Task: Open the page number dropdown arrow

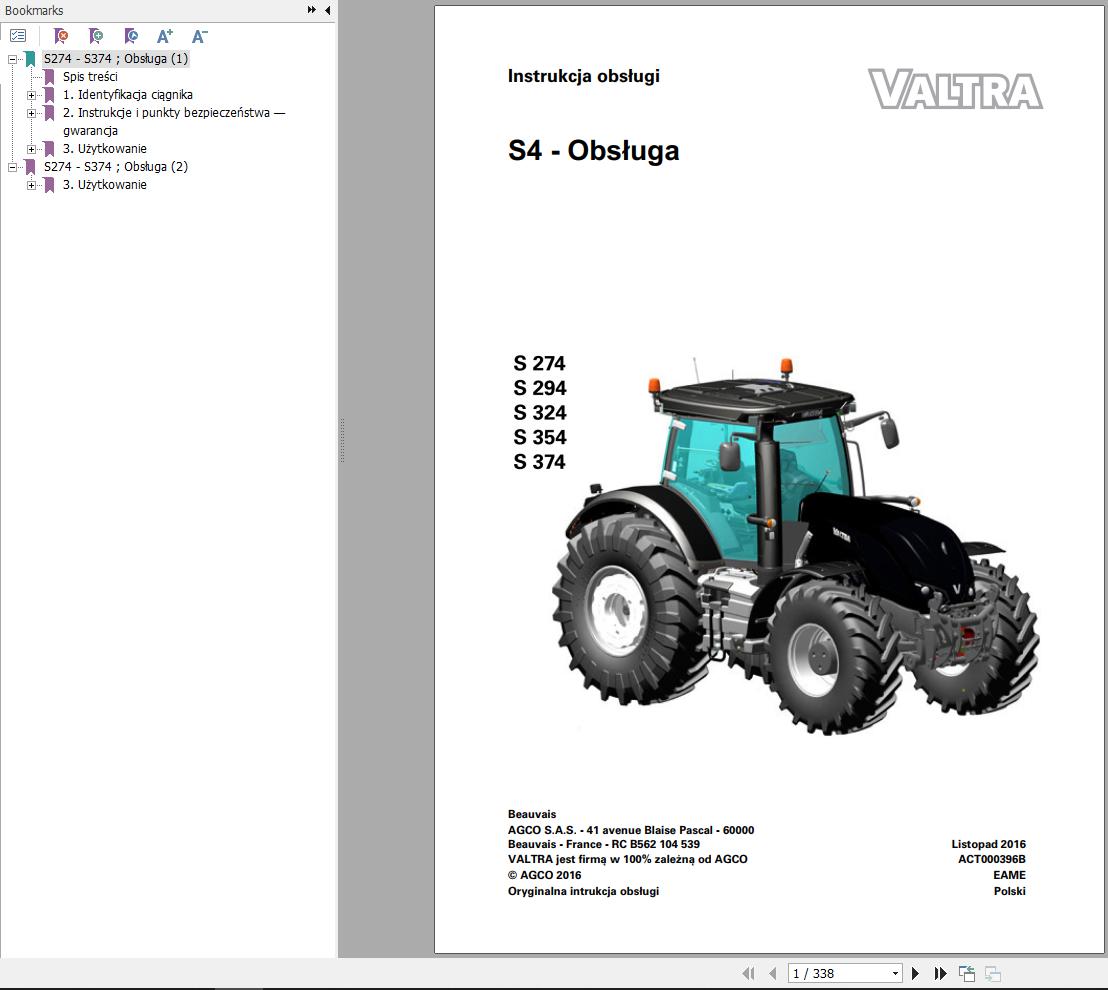Action: (895, 973)
